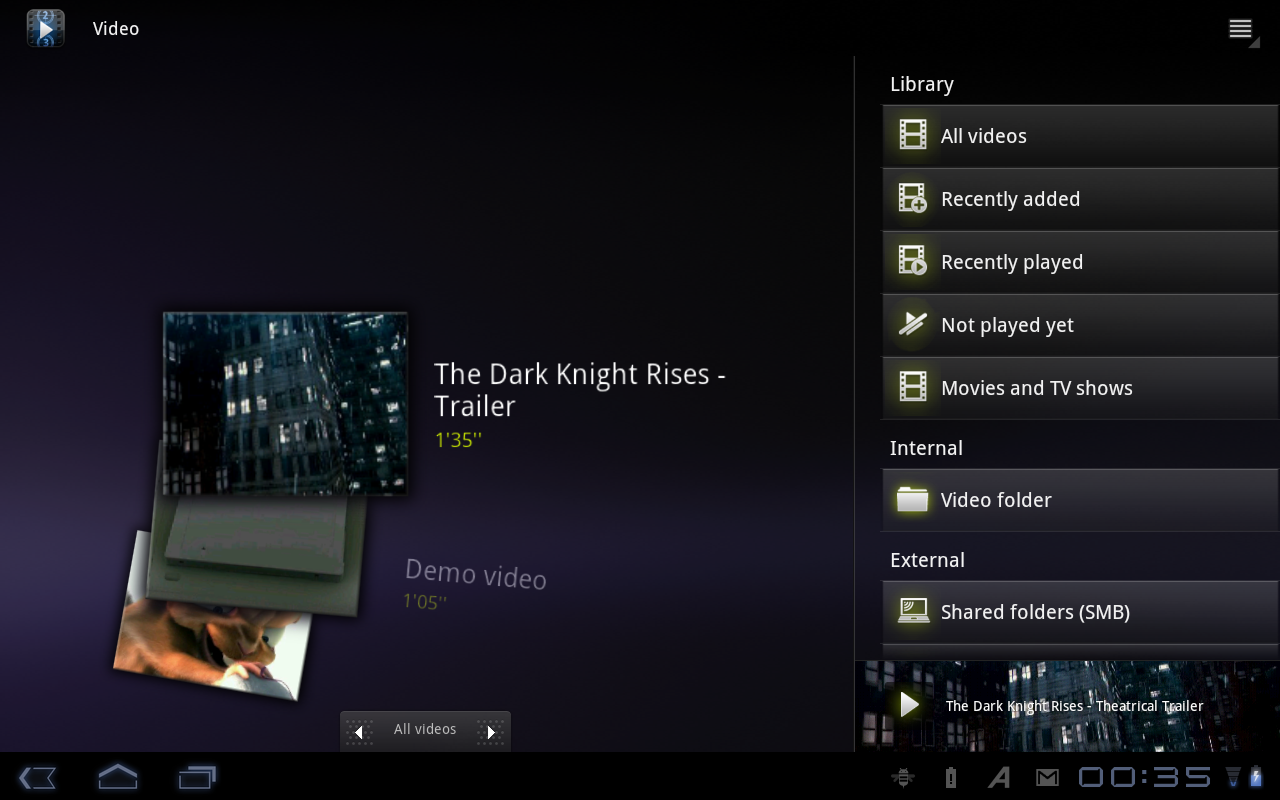Select All videos in the Library list

(x=1080, y=136)
